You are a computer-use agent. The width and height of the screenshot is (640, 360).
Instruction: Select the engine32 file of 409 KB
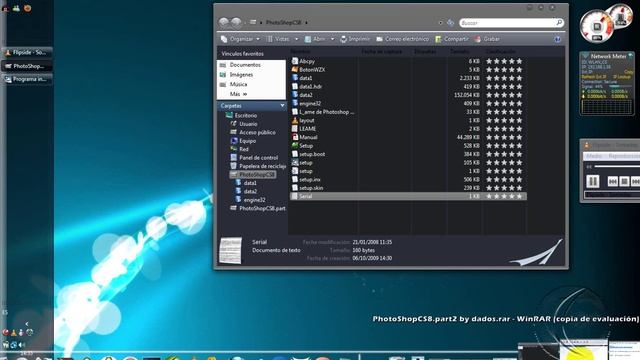click(306, 104)
